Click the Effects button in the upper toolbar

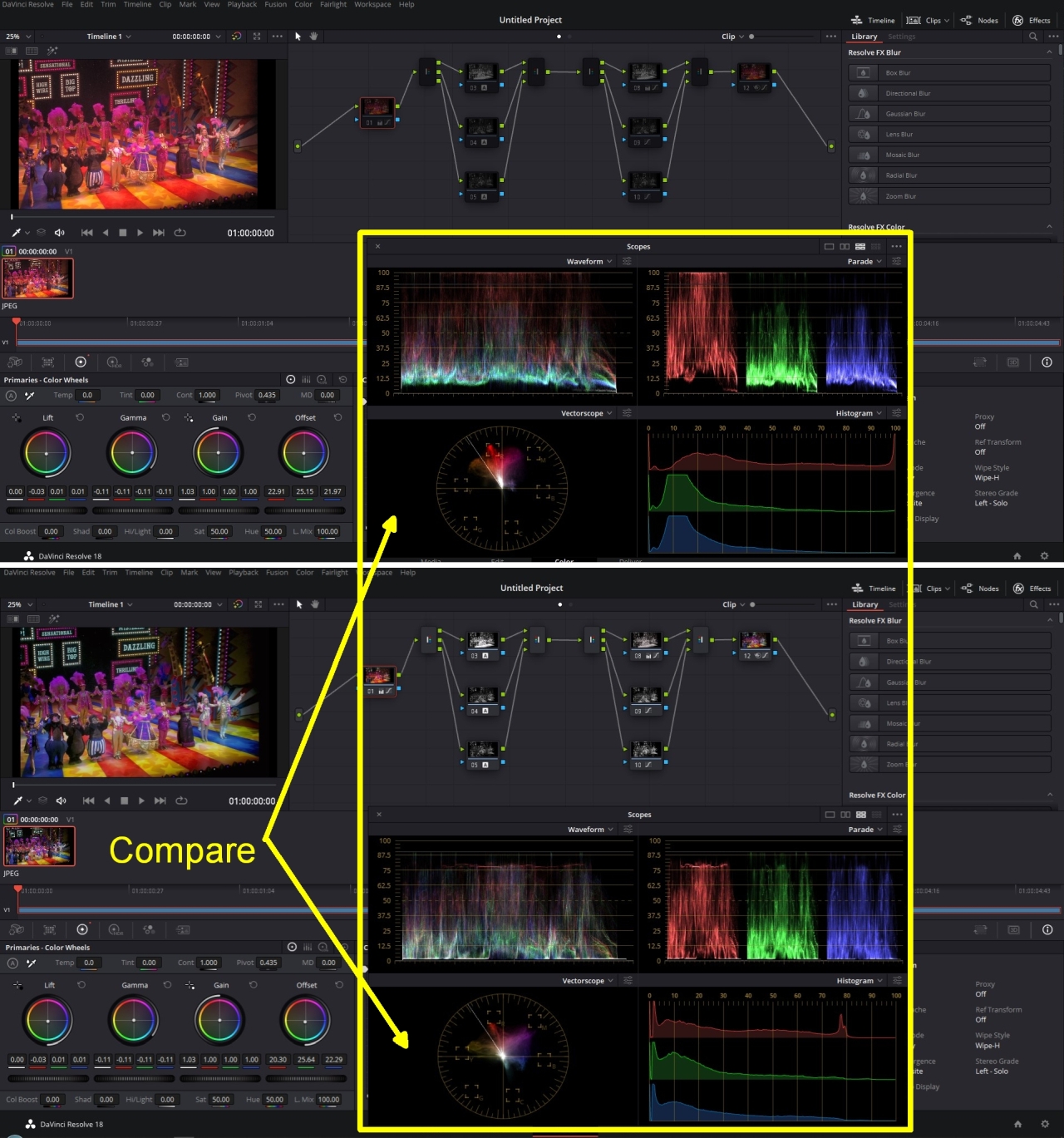coord(1032,20)
